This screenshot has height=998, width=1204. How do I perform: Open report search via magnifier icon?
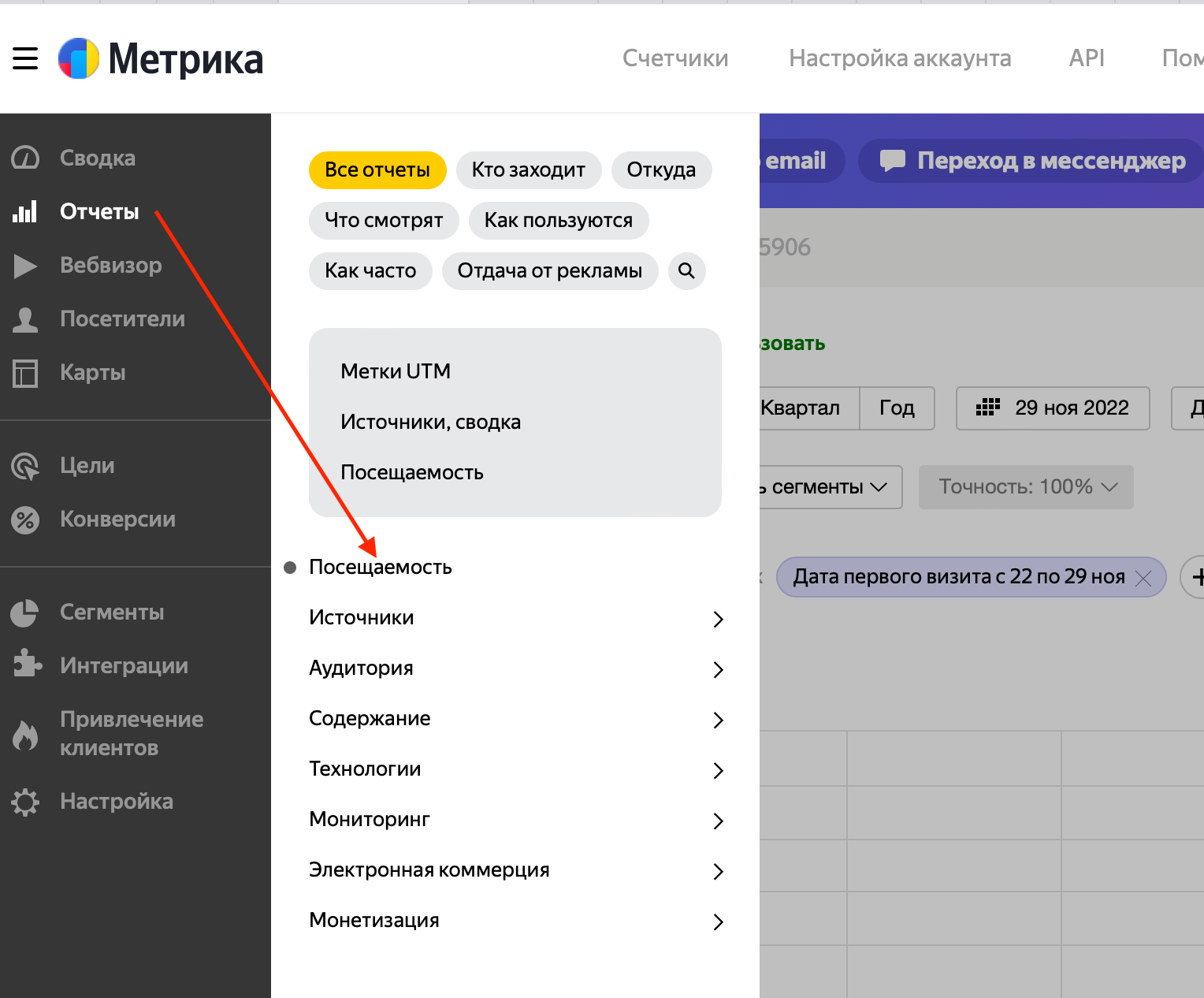coord(686,270)
